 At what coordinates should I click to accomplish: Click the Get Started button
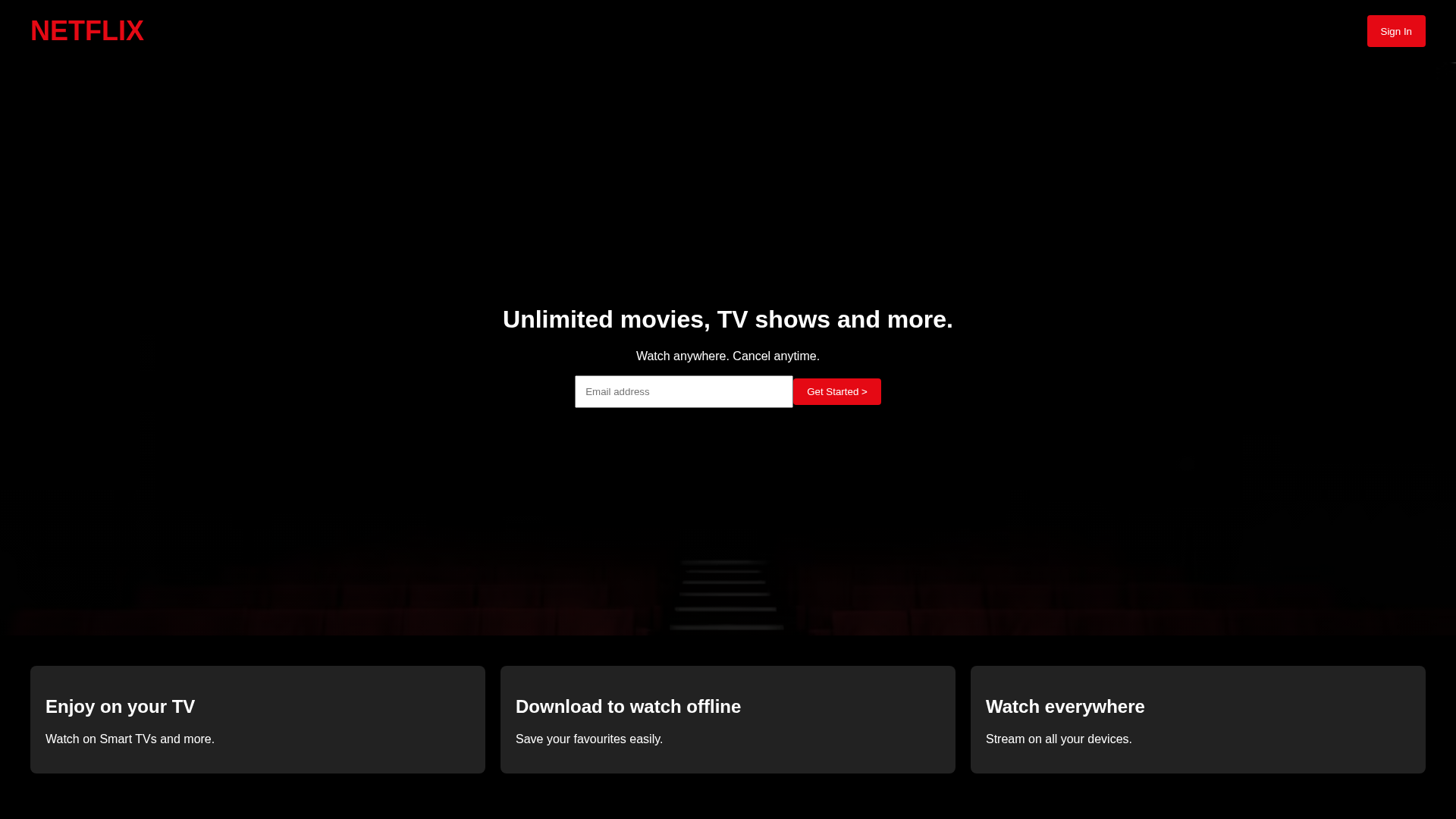point(837,391)
